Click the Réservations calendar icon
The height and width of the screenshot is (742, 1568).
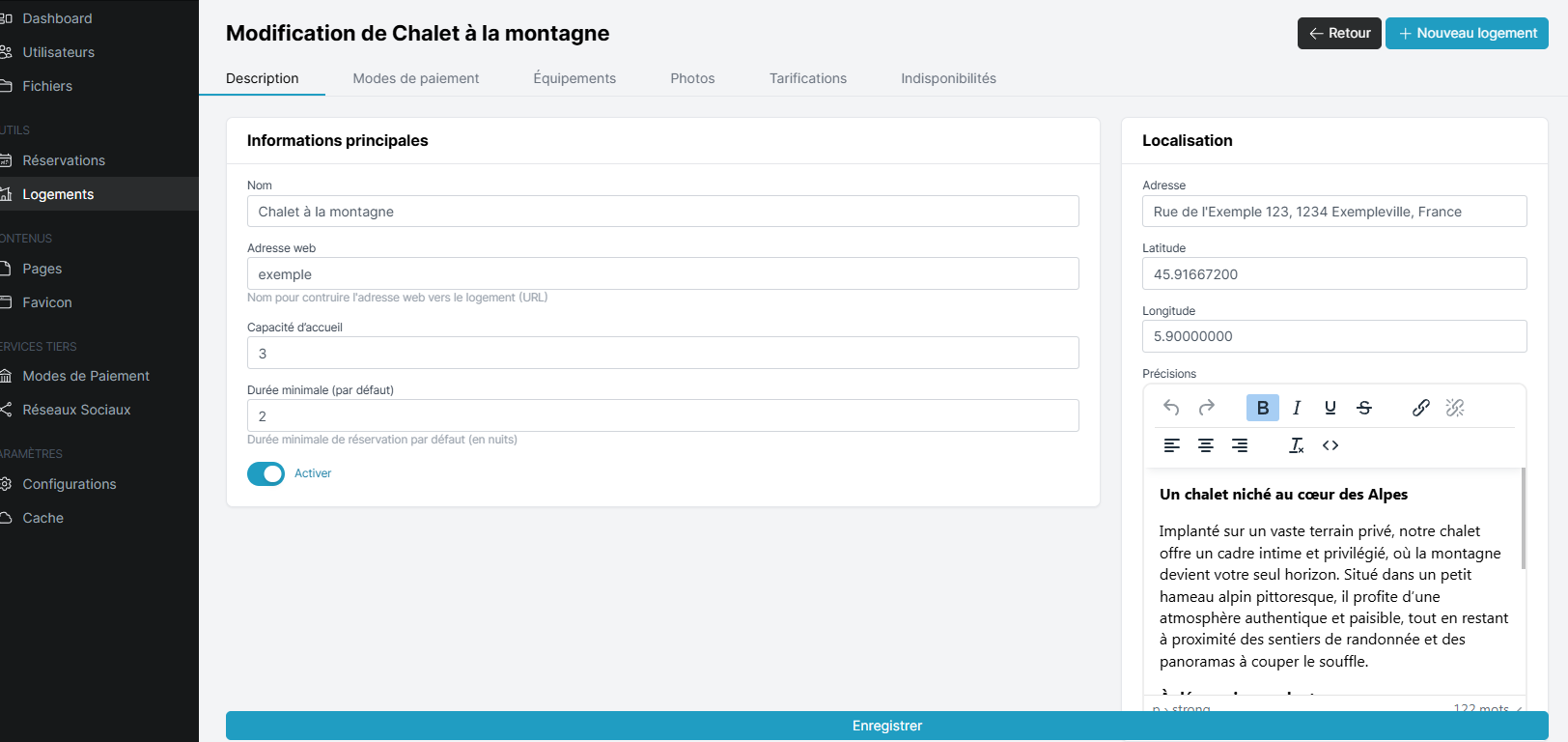pos(5,160)
